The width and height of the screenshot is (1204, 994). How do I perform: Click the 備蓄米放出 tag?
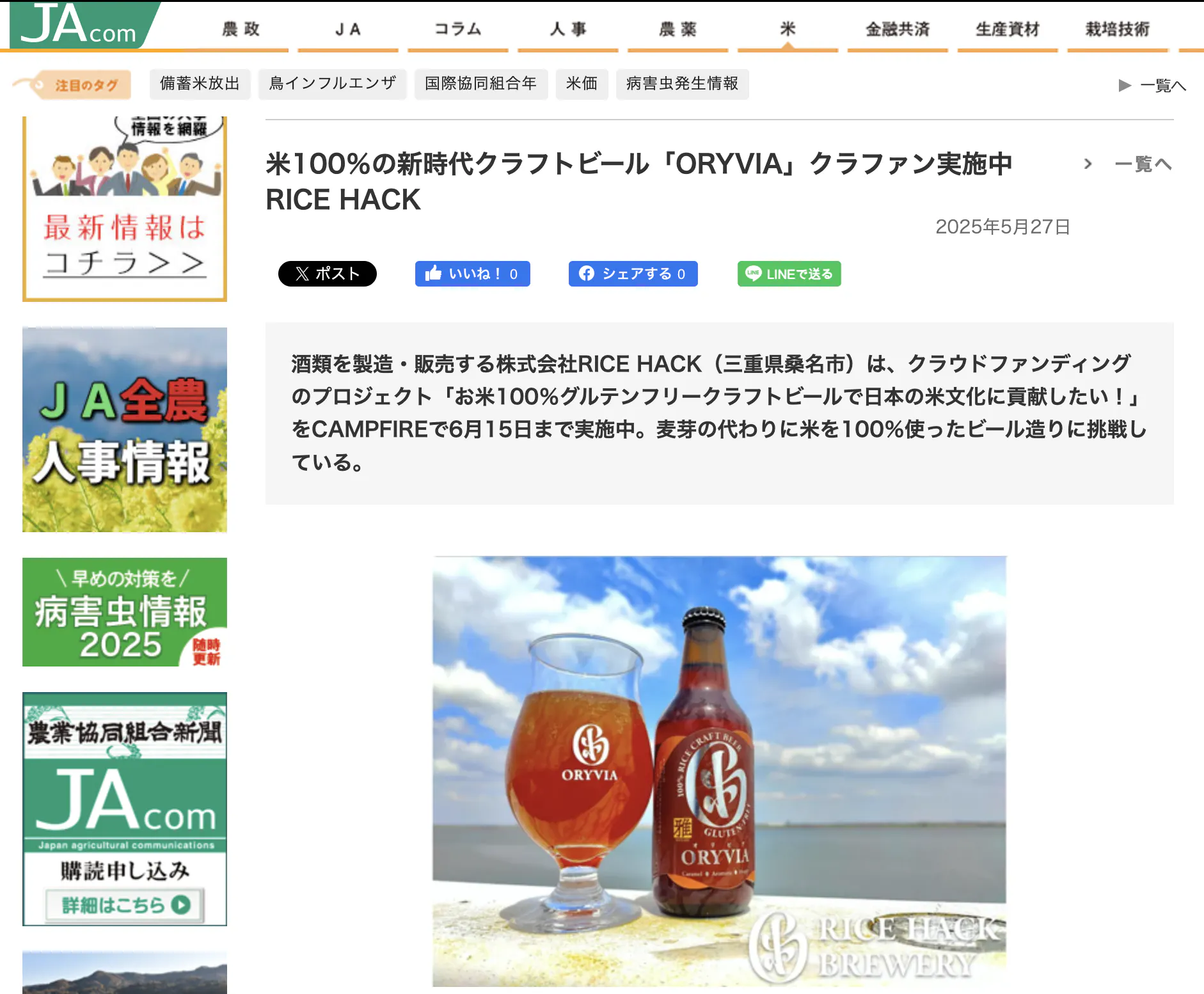pos(200,84)
